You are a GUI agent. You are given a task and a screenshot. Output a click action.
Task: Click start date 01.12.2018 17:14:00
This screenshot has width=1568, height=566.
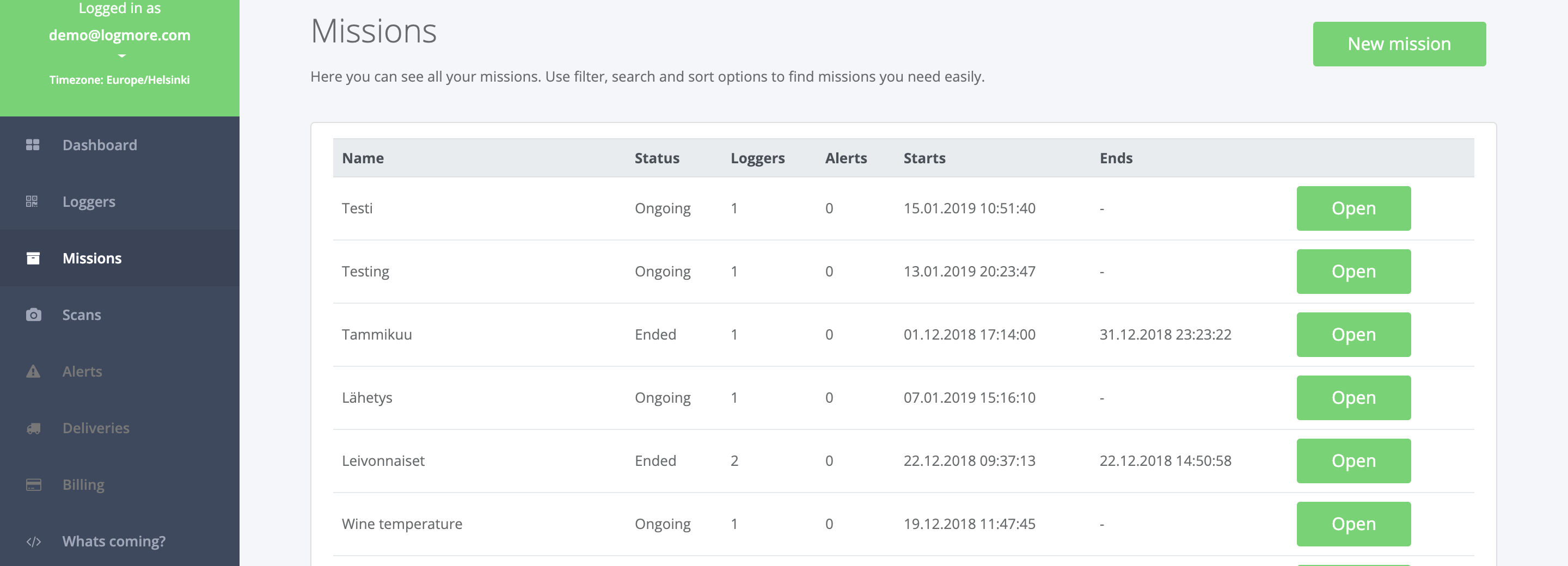[969, 335]
